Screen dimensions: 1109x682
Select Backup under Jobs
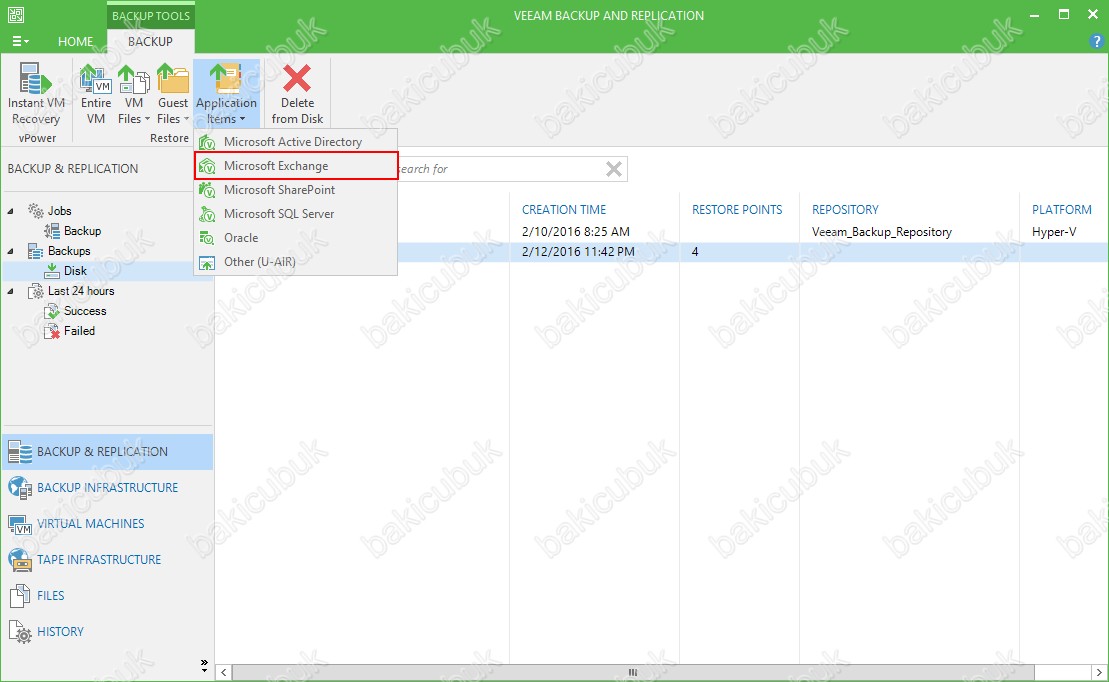pyautogui.click(x=82, y=231)
